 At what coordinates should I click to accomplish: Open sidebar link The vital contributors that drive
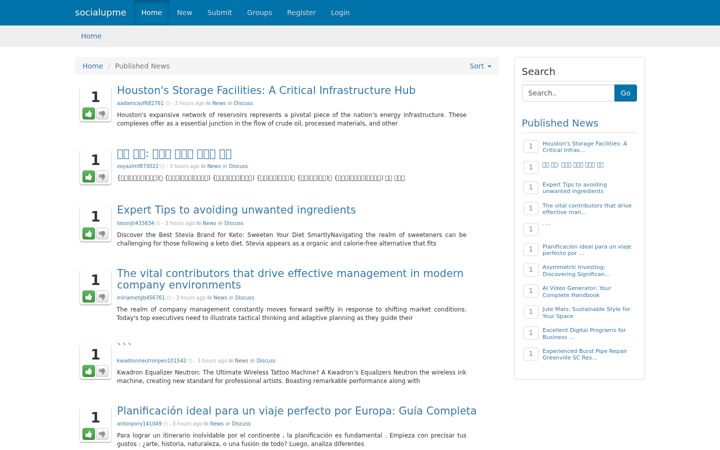586,208
